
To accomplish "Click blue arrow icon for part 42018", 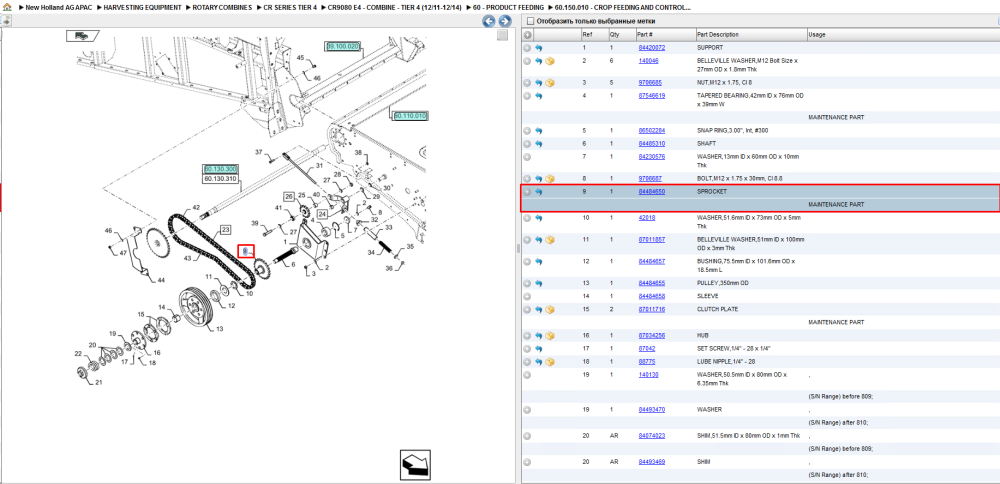I will tap(538, 218).
